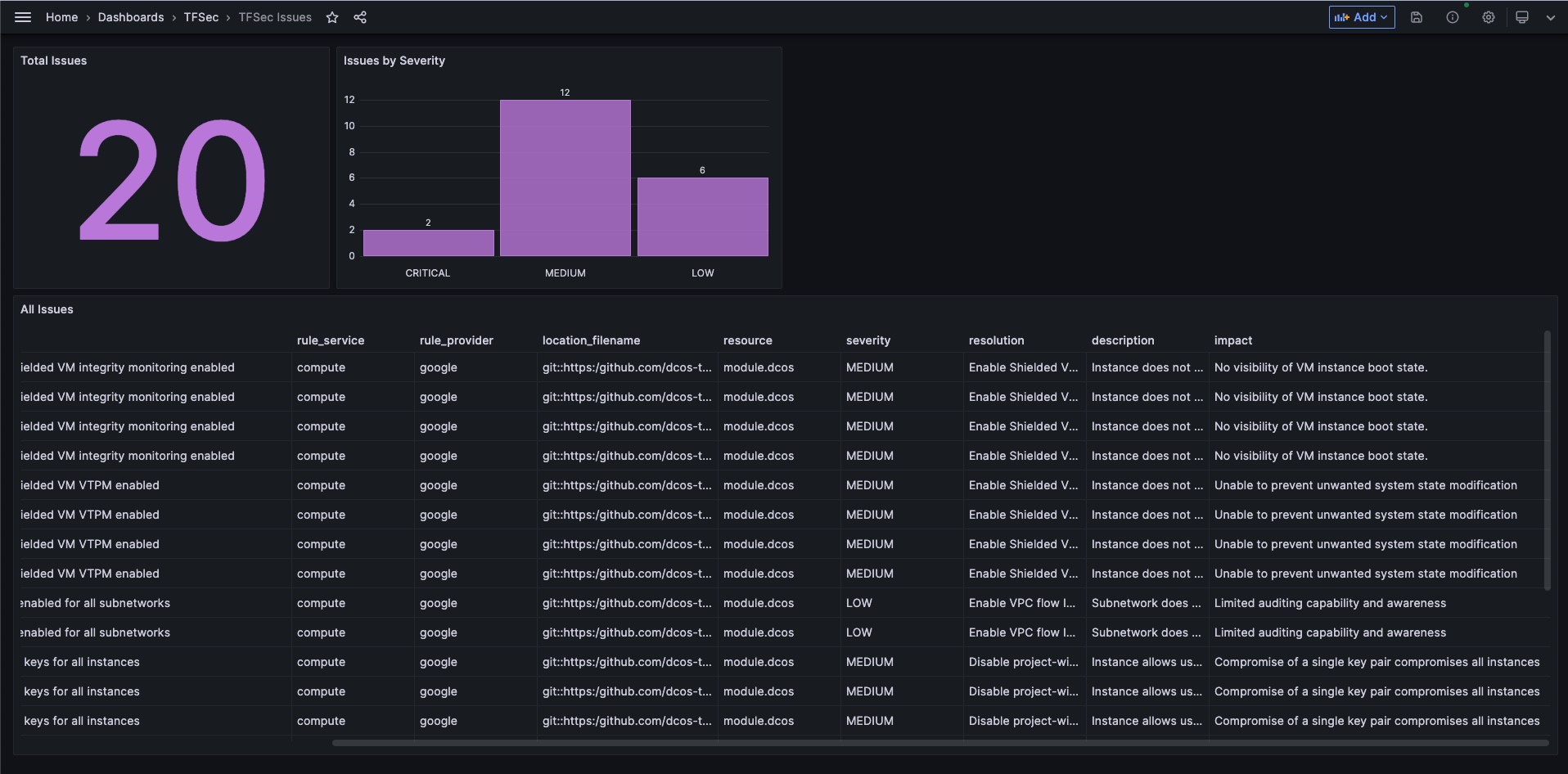Viewport: 1568px width, 774px height.
Task: Click the vertical table scrollbar
Action: (1547, 460)
